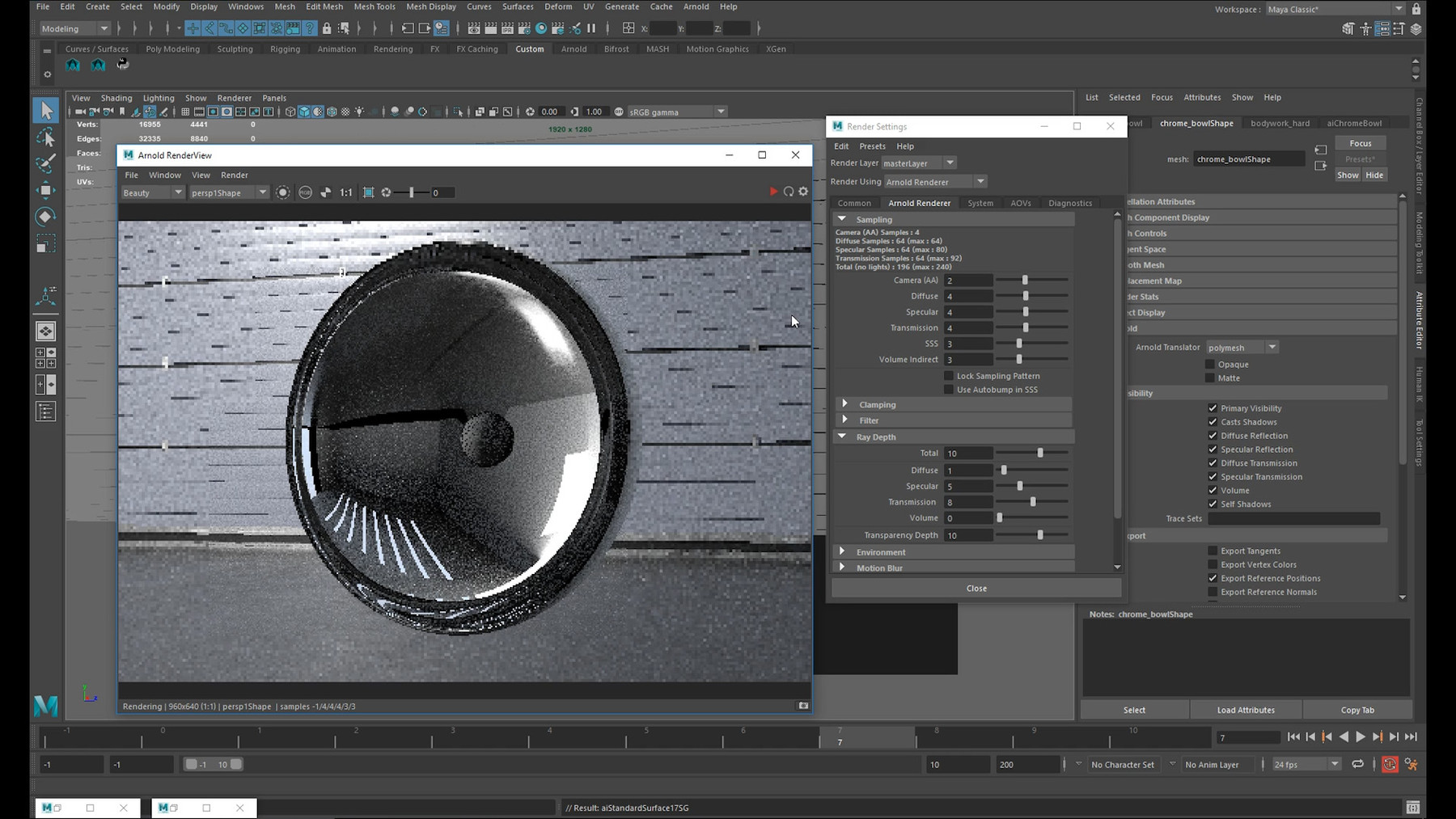Click the Close button in Render Settings
Viewport: 1456px width, 819px height.
(x=976, y=589)
